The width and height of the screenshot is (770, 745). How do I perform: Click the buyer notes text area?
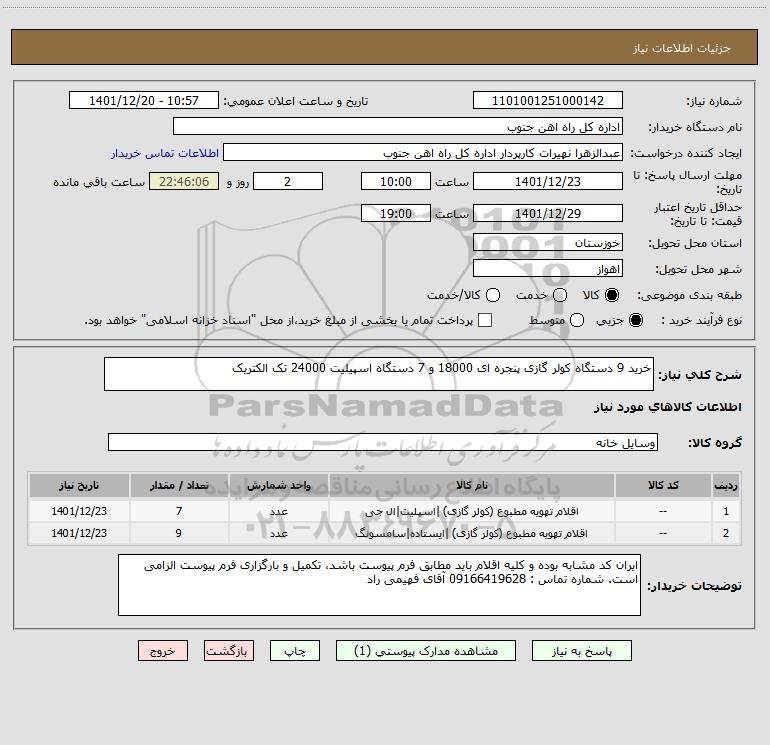point(379,585)
